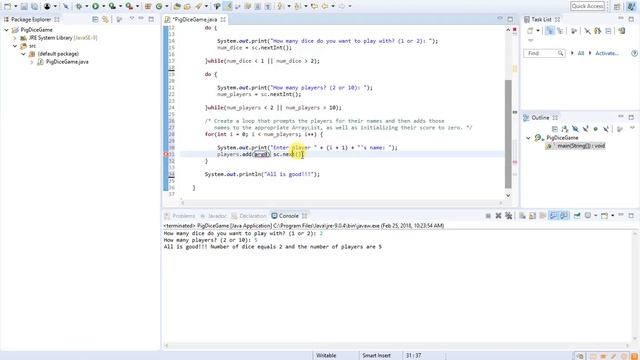
Task: Expand PigDiceGame.java in Package Explorer
Action: [31, 62]
